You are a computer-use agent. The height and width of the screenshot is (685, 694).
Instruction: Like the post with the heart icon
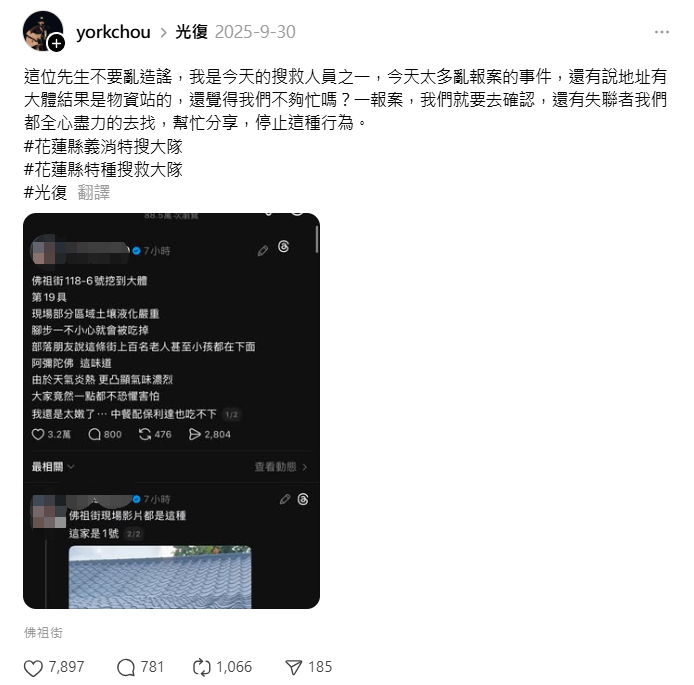tap(33, 668)
